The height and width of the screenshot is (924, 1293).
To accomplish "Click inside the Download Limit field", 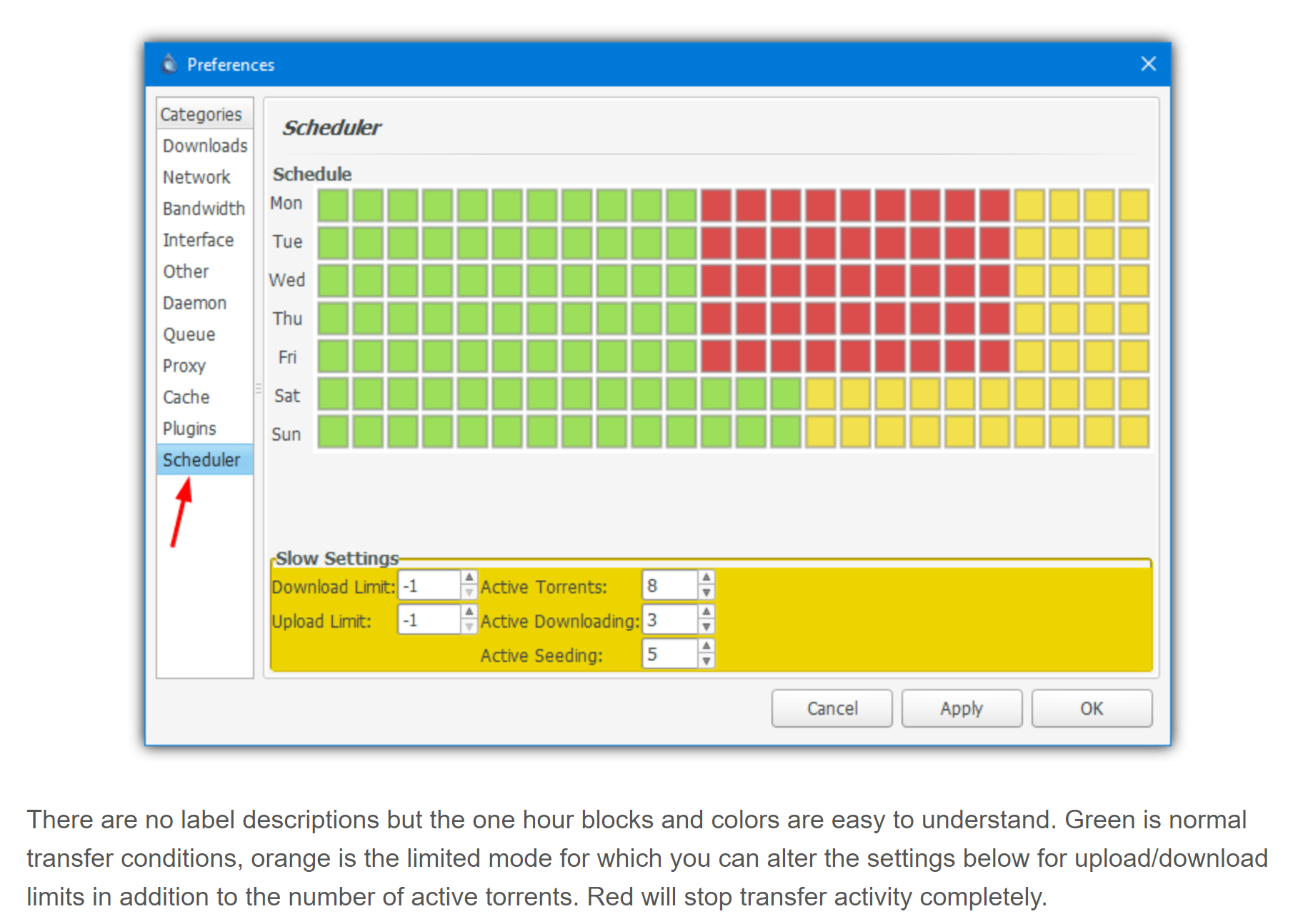I will click(x=429, y=584).
